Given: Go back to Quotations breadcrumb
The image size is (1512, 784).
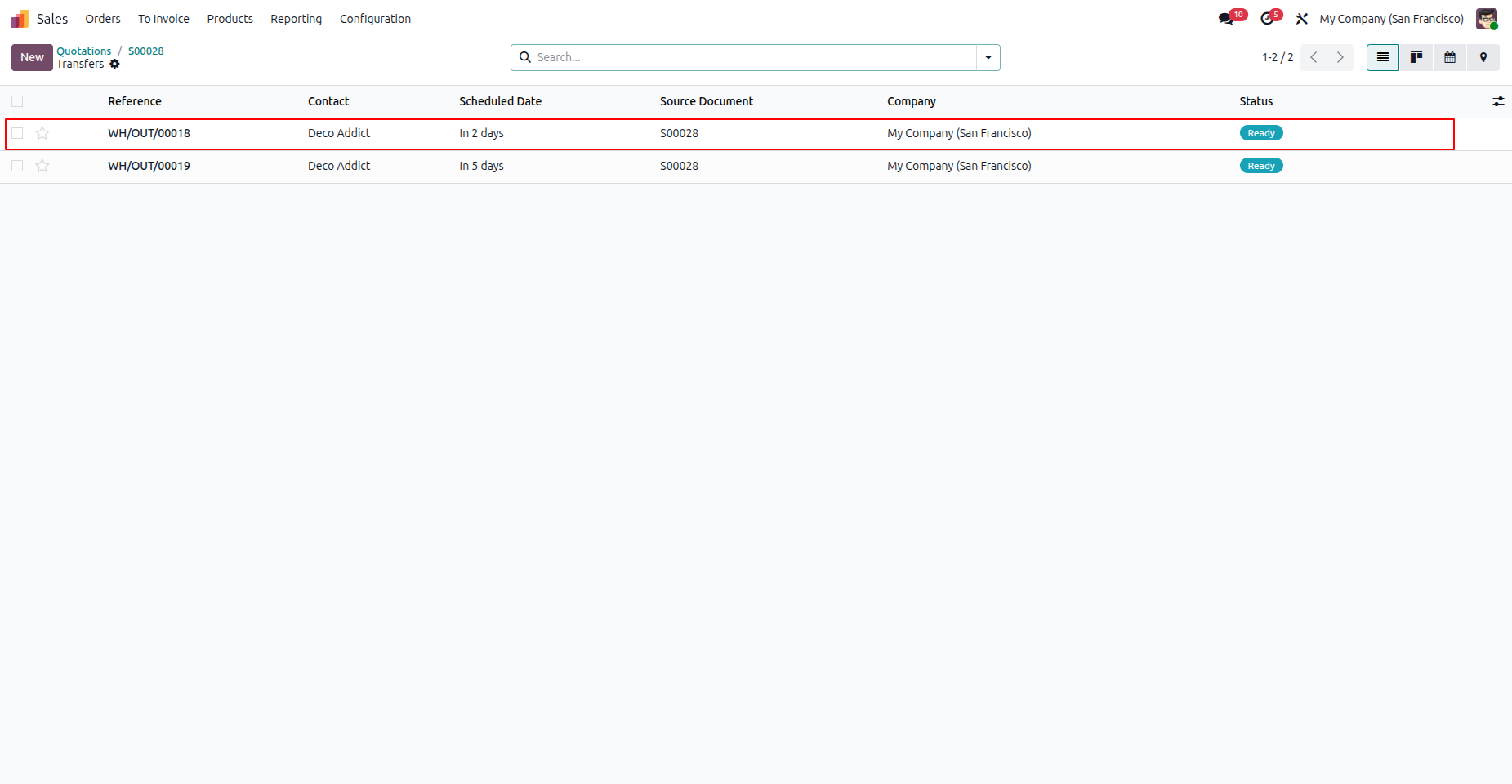Looking at the screenshot, I should pyautogui.click(x=83, y=51).
